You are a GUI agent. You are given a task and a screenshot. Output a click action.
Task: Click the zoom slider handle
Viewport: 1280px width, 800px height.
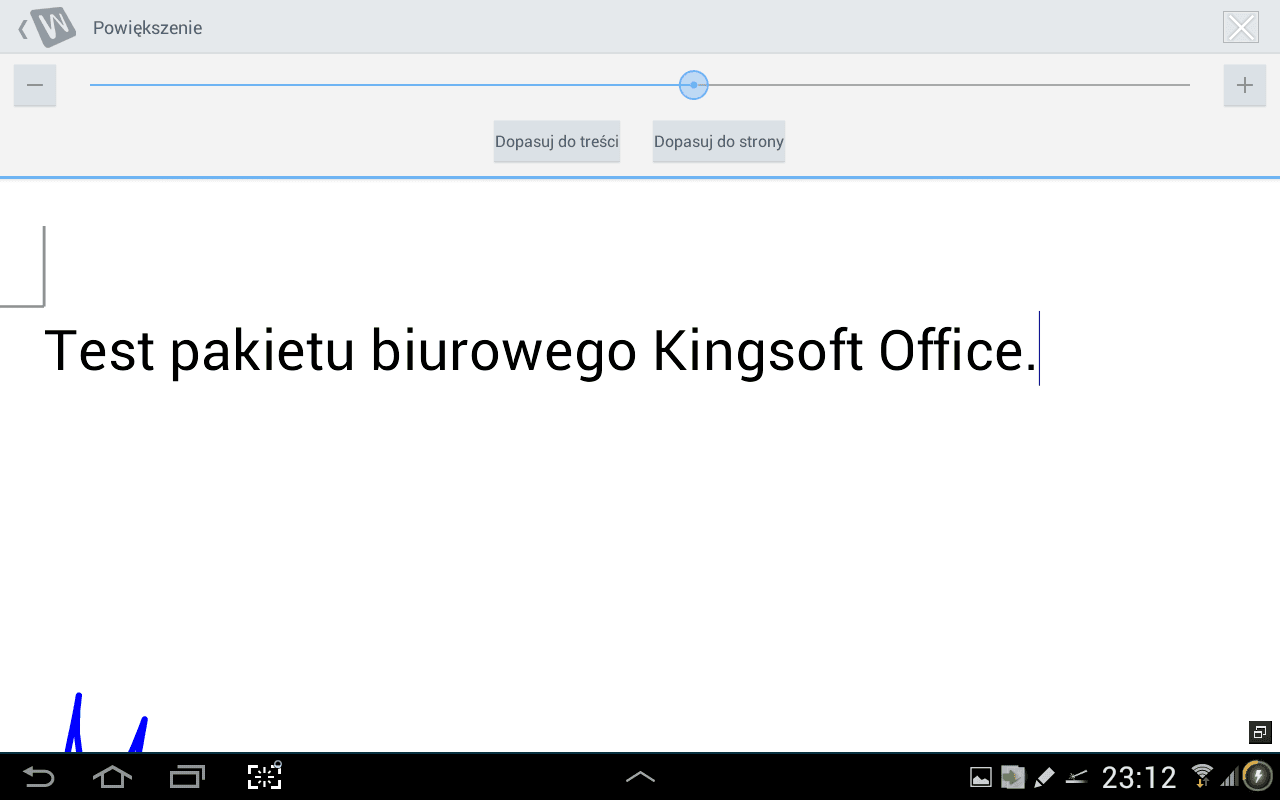tap(693, 85)
